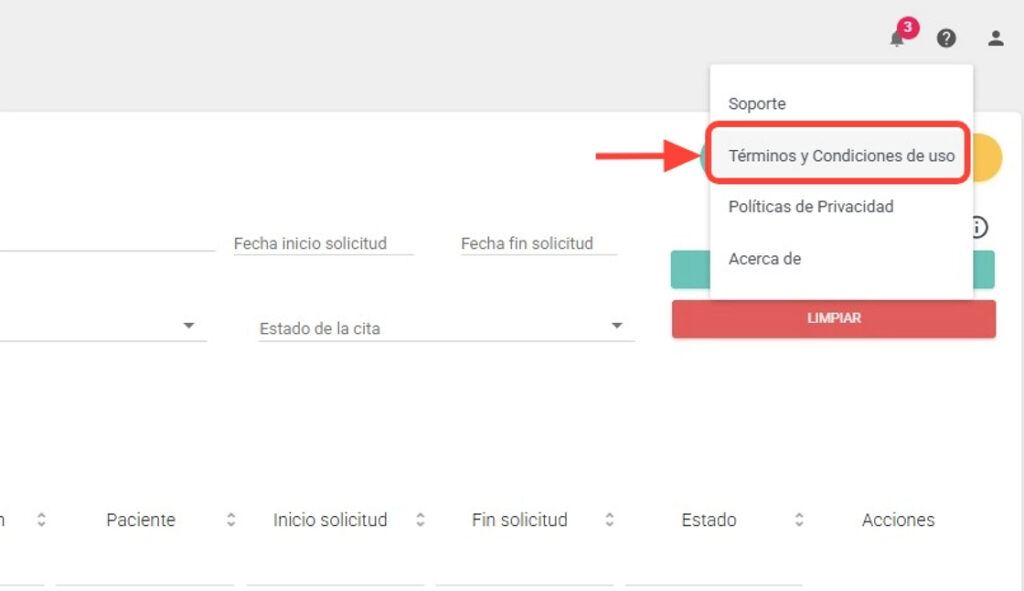Click the help question mark icon
1024x591 pixels.
946,38
